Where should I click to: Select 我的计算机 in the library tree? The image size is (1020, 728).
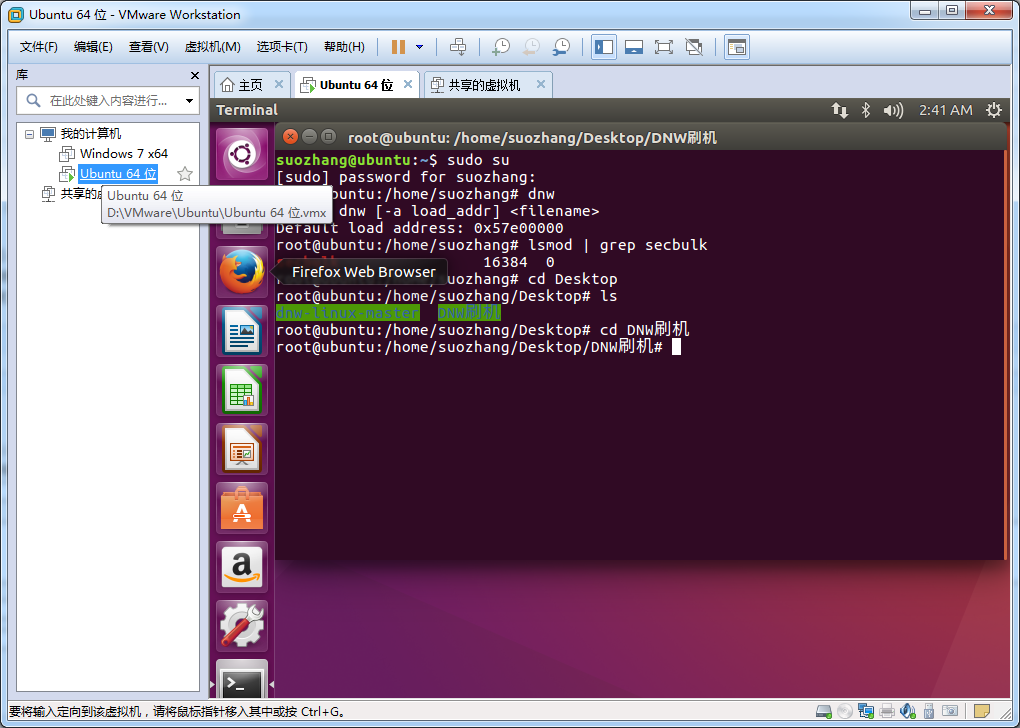tap(90, 134)
